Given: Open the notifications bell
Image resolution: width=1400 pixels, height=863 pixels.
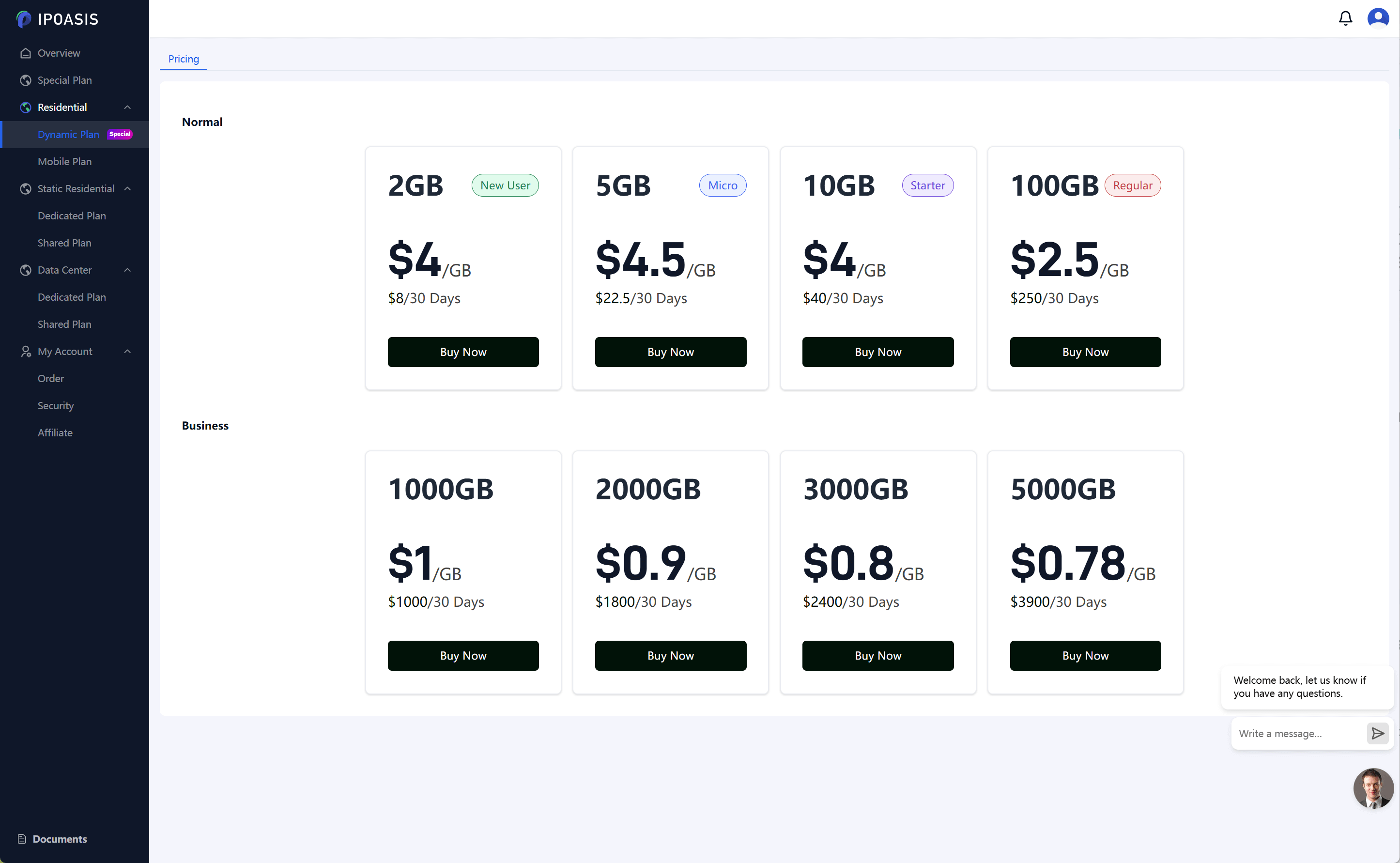Looking at the screenshot, I should pyautogui.click(x=1345, y=18).
